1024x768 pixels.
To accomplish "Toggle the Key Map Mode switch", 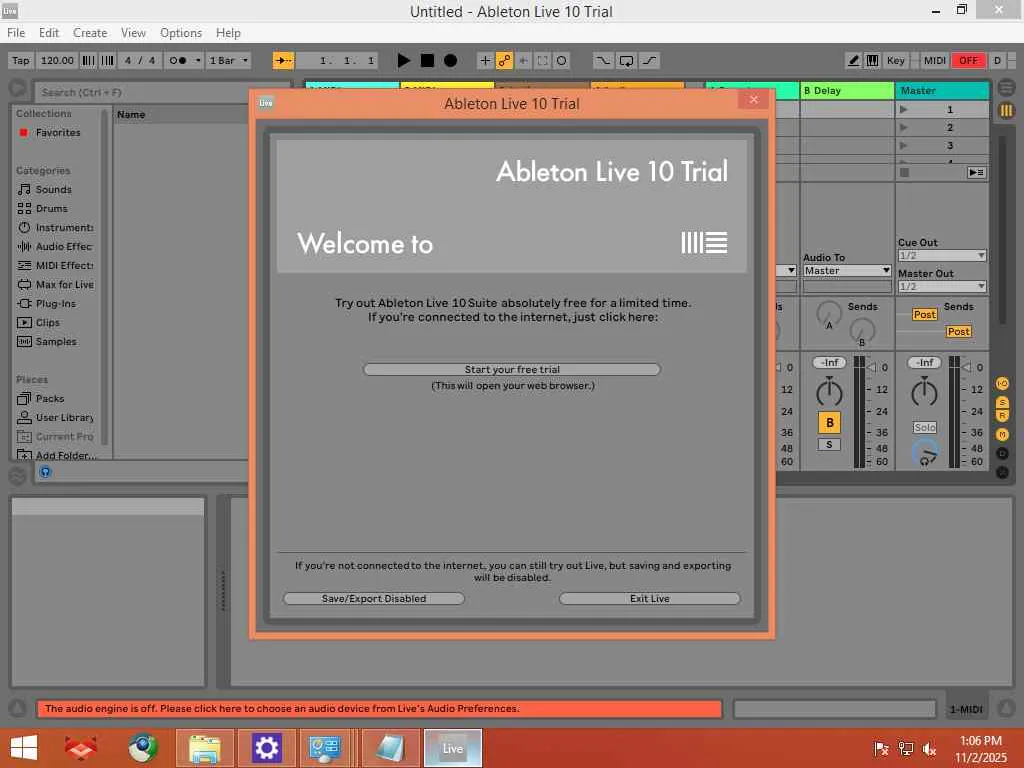I will coord(895,61).
